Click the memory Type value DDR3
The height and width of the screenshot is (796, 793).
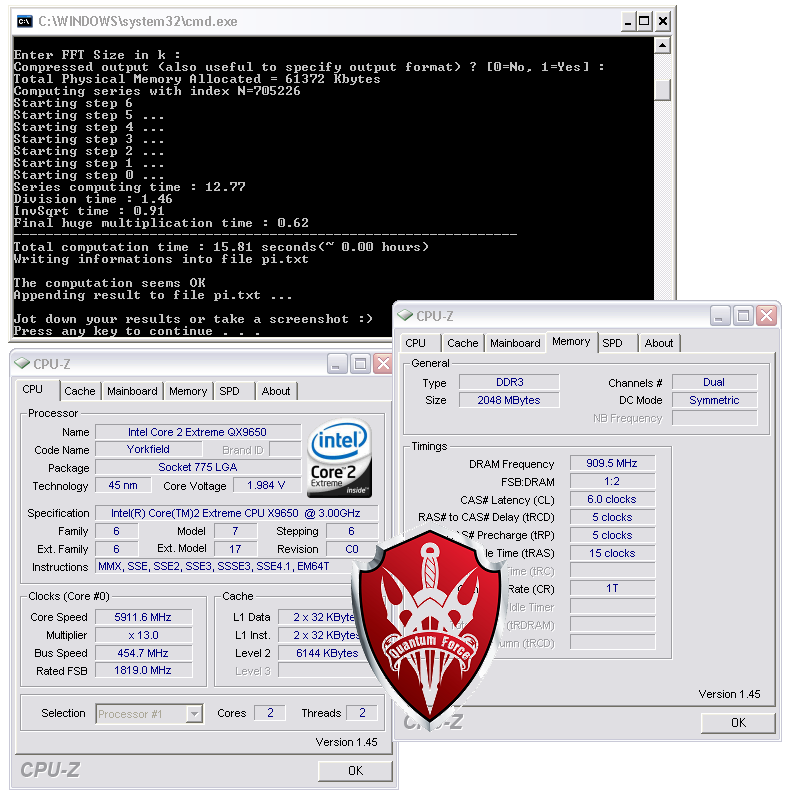[509, 382]
